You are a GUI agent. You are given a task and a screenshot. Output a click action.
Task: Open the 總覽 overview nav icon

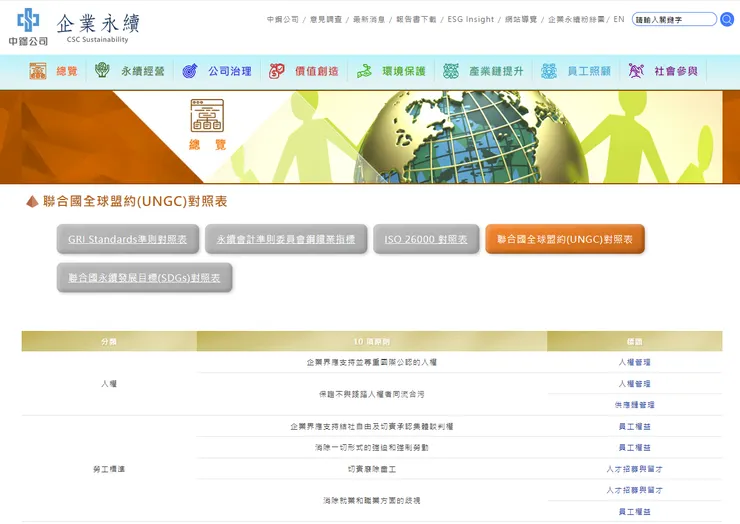point(38,71)
